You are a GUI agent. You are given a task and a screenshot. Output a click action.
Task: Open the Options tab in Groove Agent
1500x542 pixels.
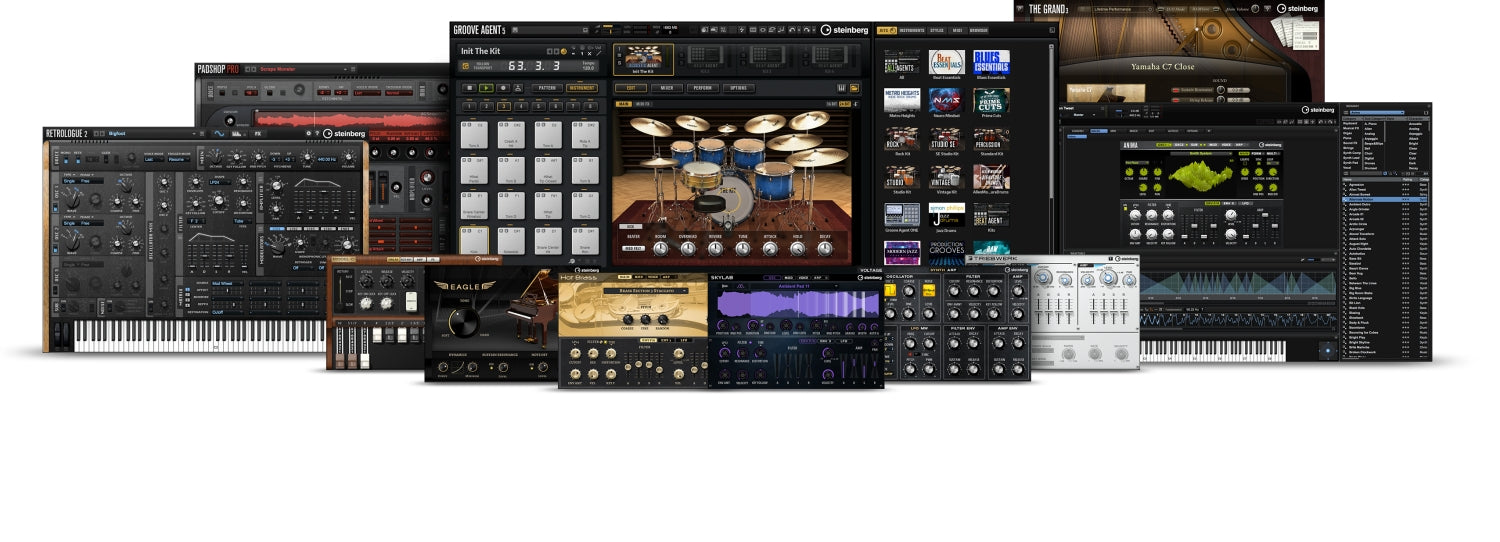tap(738, 88)
